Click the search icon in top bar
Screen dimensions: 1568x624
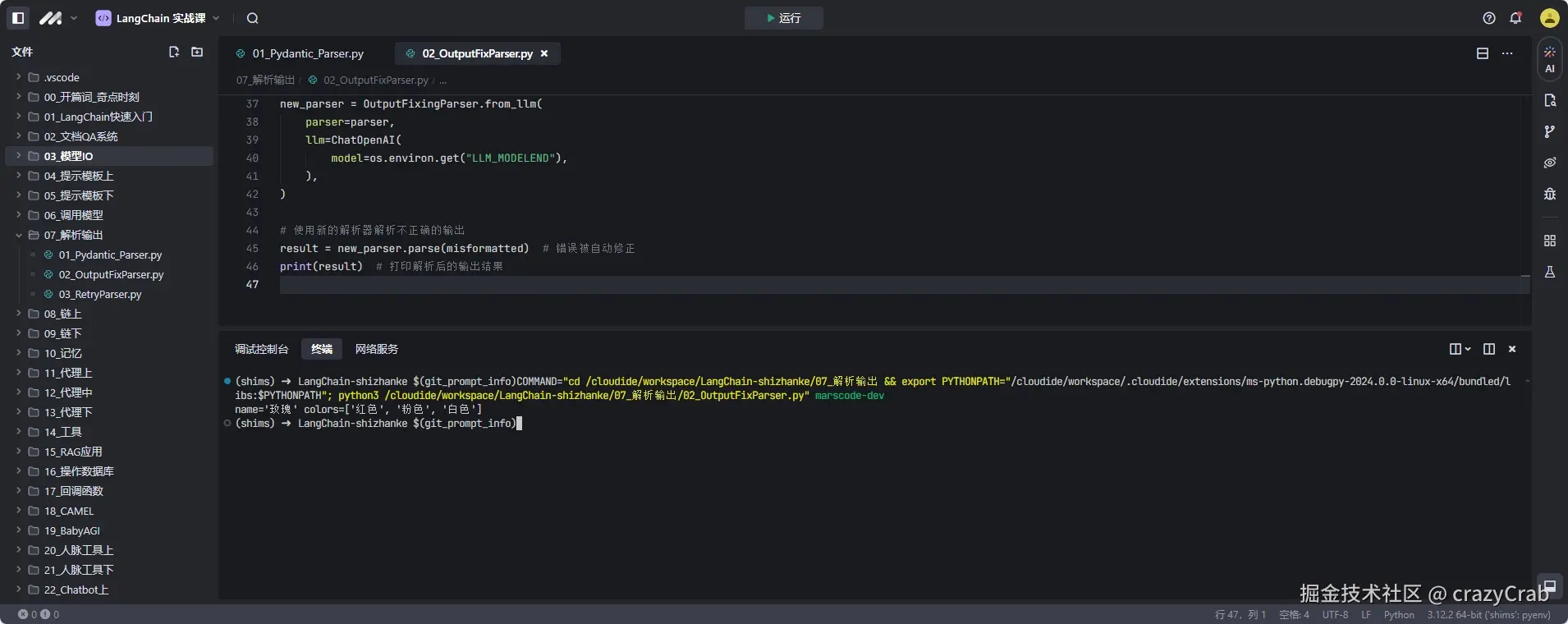coord(253,18)
